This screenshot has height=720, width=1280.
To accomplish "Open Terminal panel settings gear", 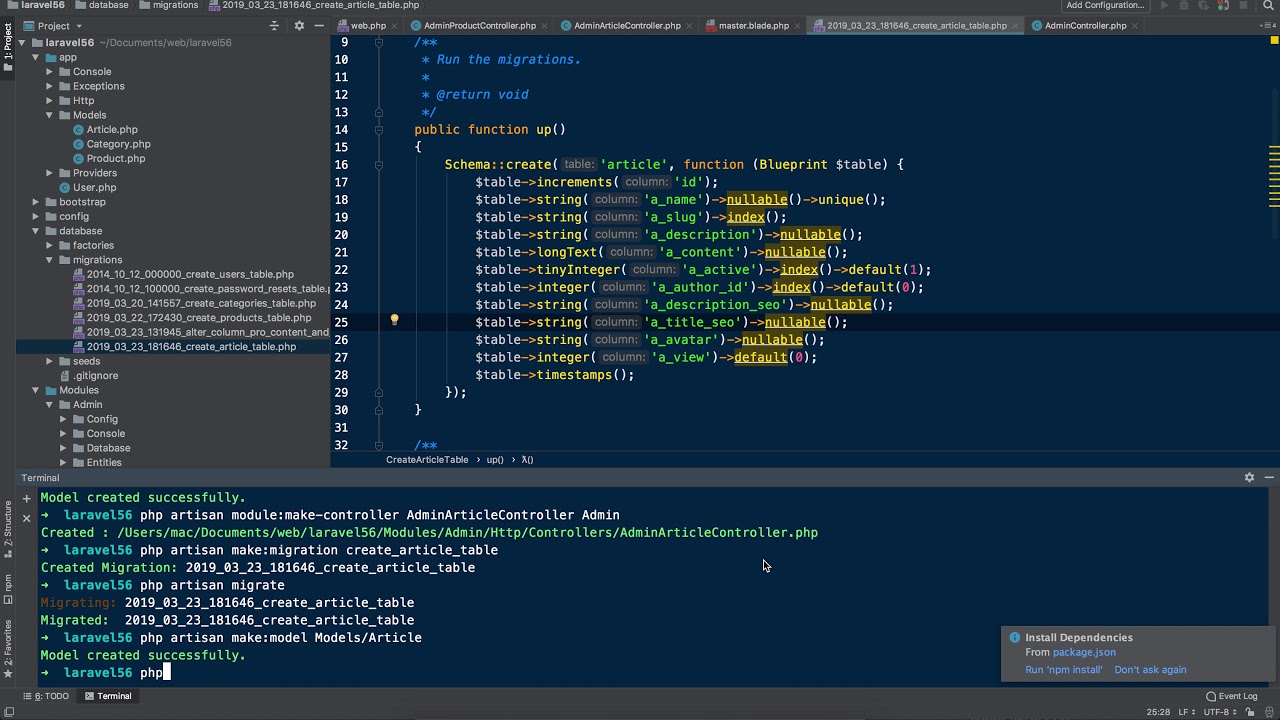I will pyautogui.click(x=1249, y=478).
